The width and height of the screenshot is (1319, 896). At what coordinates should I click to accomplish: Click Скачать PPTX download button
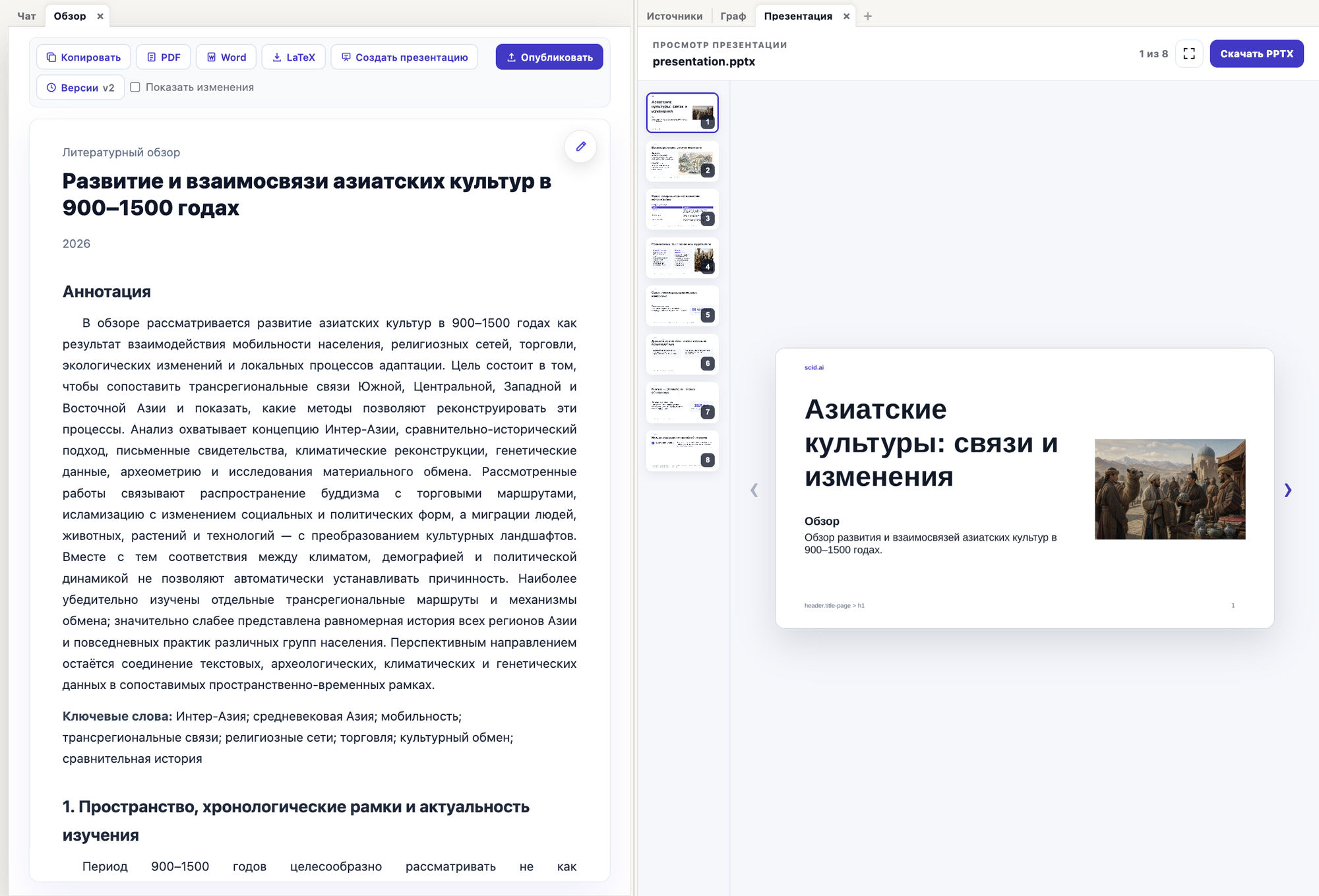(x=1256, y=54)
